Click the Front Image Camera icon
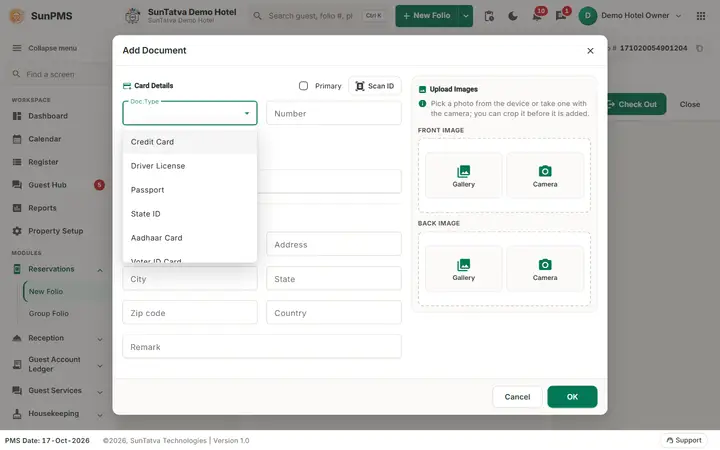720x450 pixels. coord(545,171)
